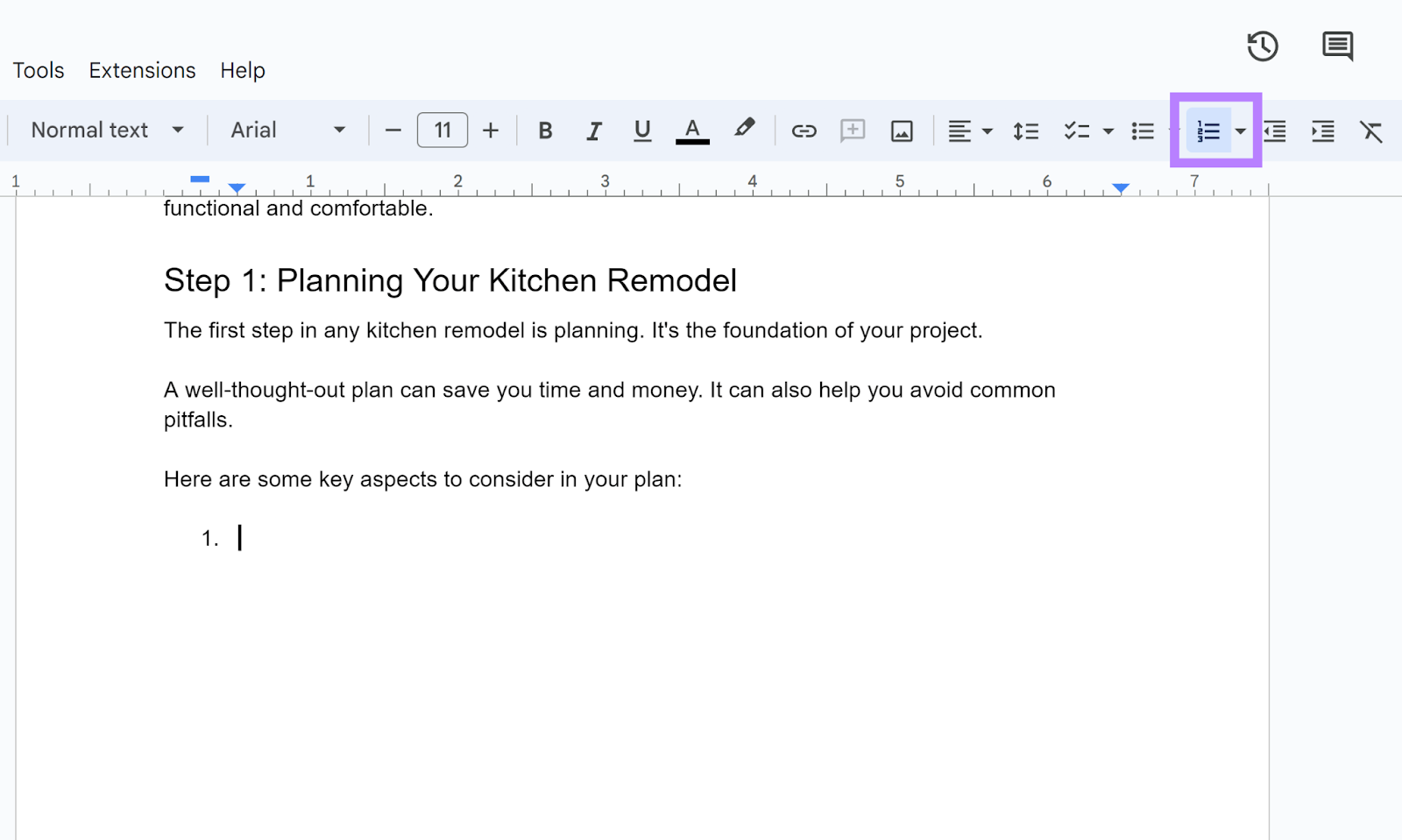The image size is (1402, 840).
Task: Decrease the font size
Action: 393,130
